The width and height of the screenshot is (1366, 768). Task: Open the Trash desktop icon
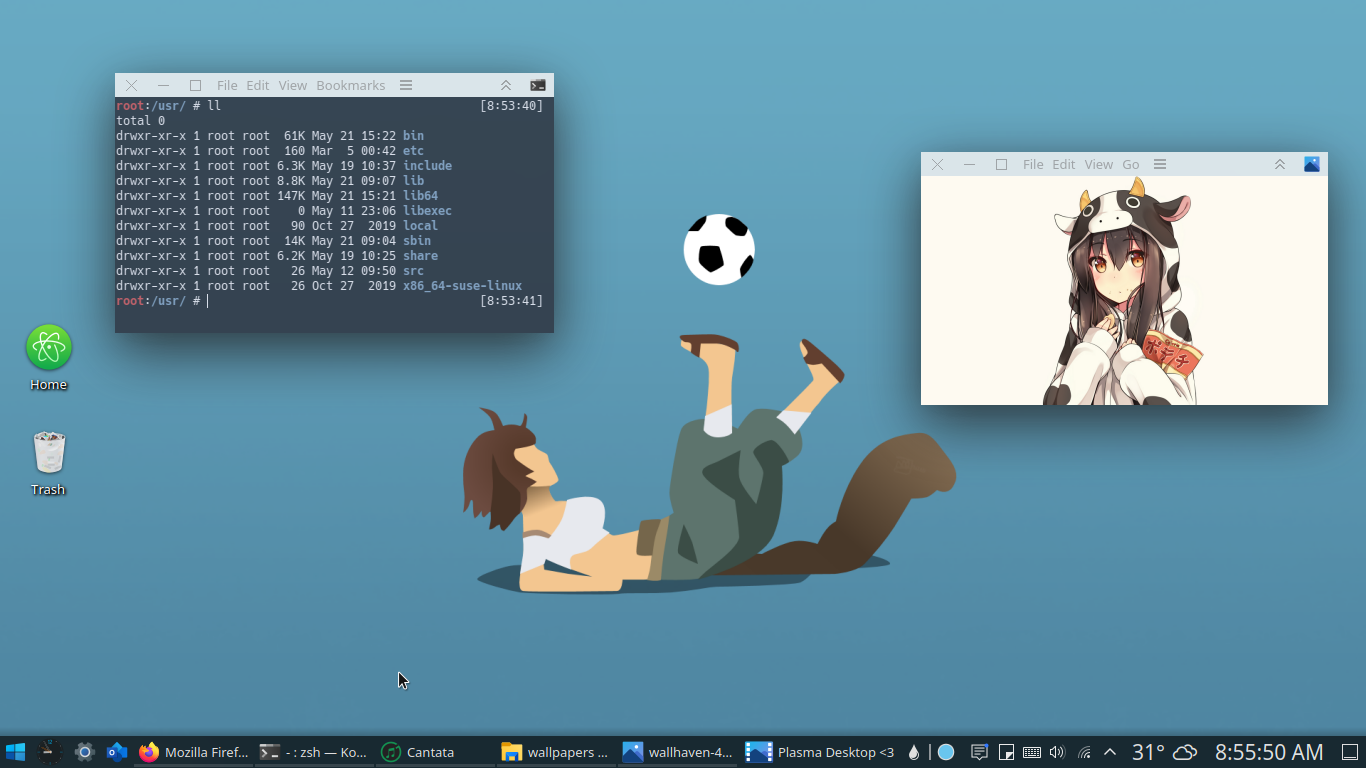tap(48, 463)
